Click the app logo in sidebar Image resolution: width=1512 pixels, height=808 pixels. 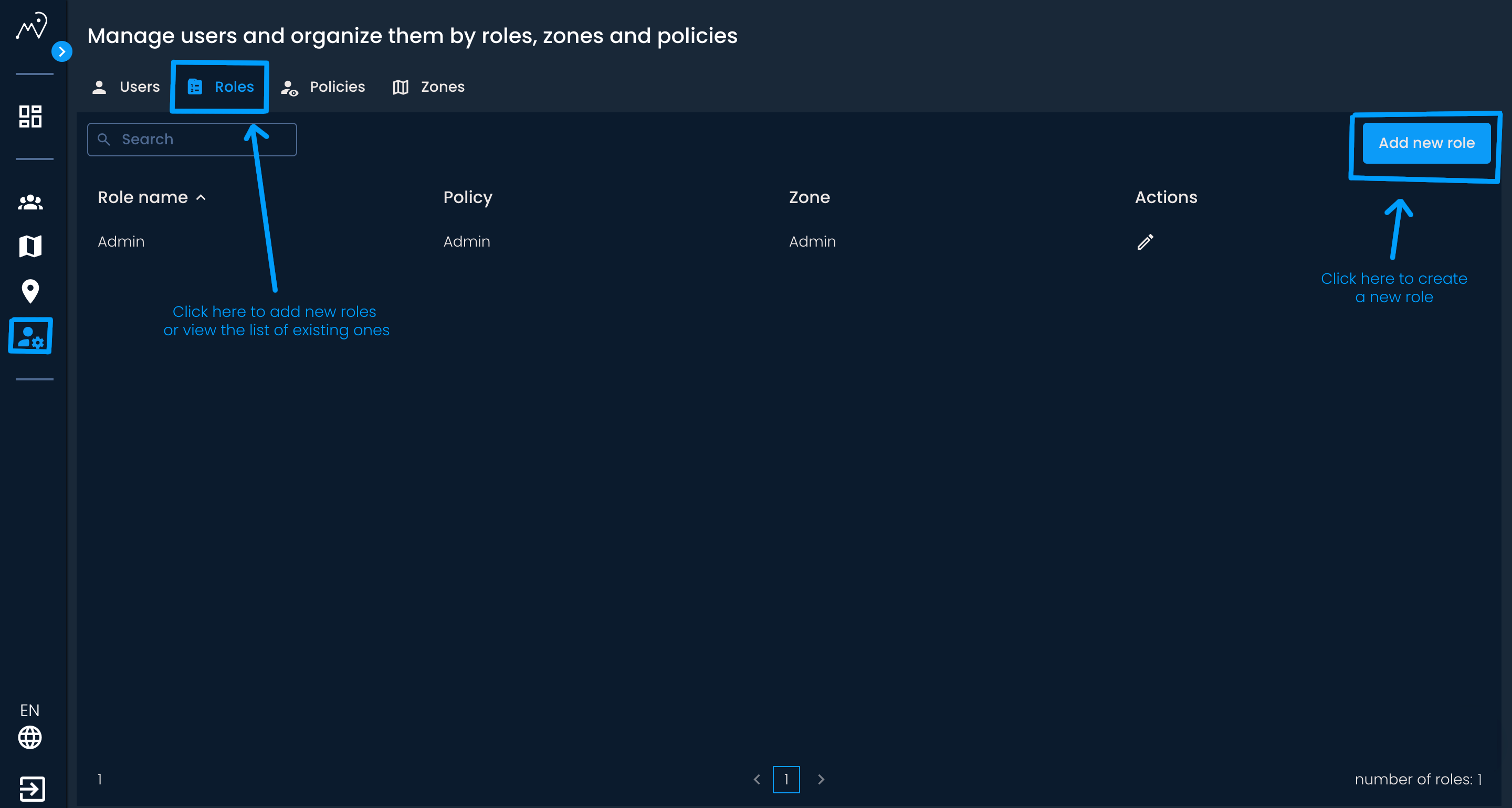(x=31, y=26)
